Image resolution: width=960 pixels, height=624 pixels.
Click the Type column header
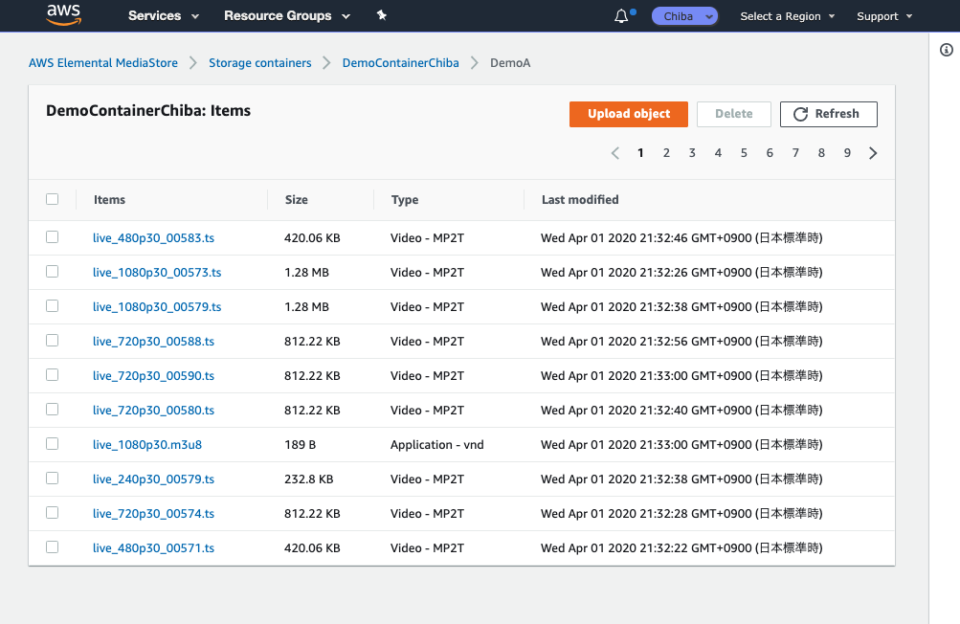(x=405, y=200)
